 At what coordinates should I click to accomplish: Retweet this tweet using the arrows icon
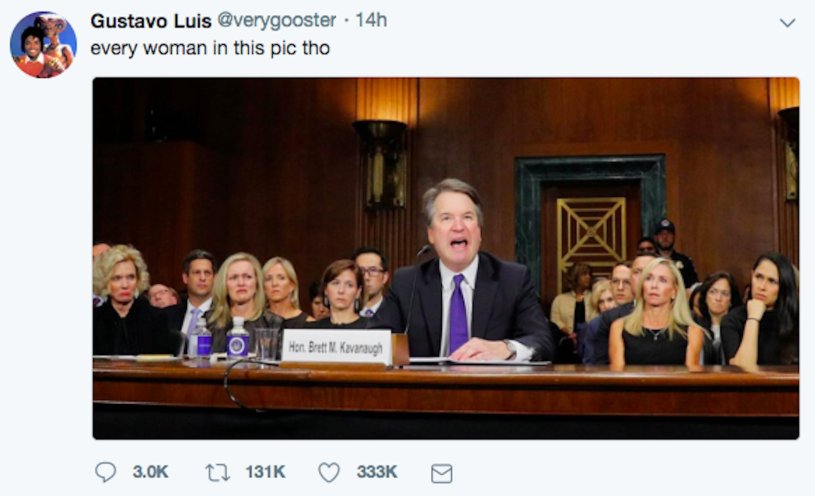[218, 472]
